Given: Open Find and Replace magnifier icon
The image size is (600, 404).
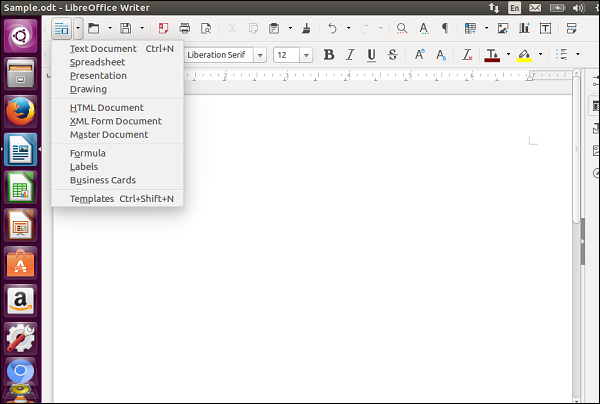Looking at the screenshot, I should (401, 28).
